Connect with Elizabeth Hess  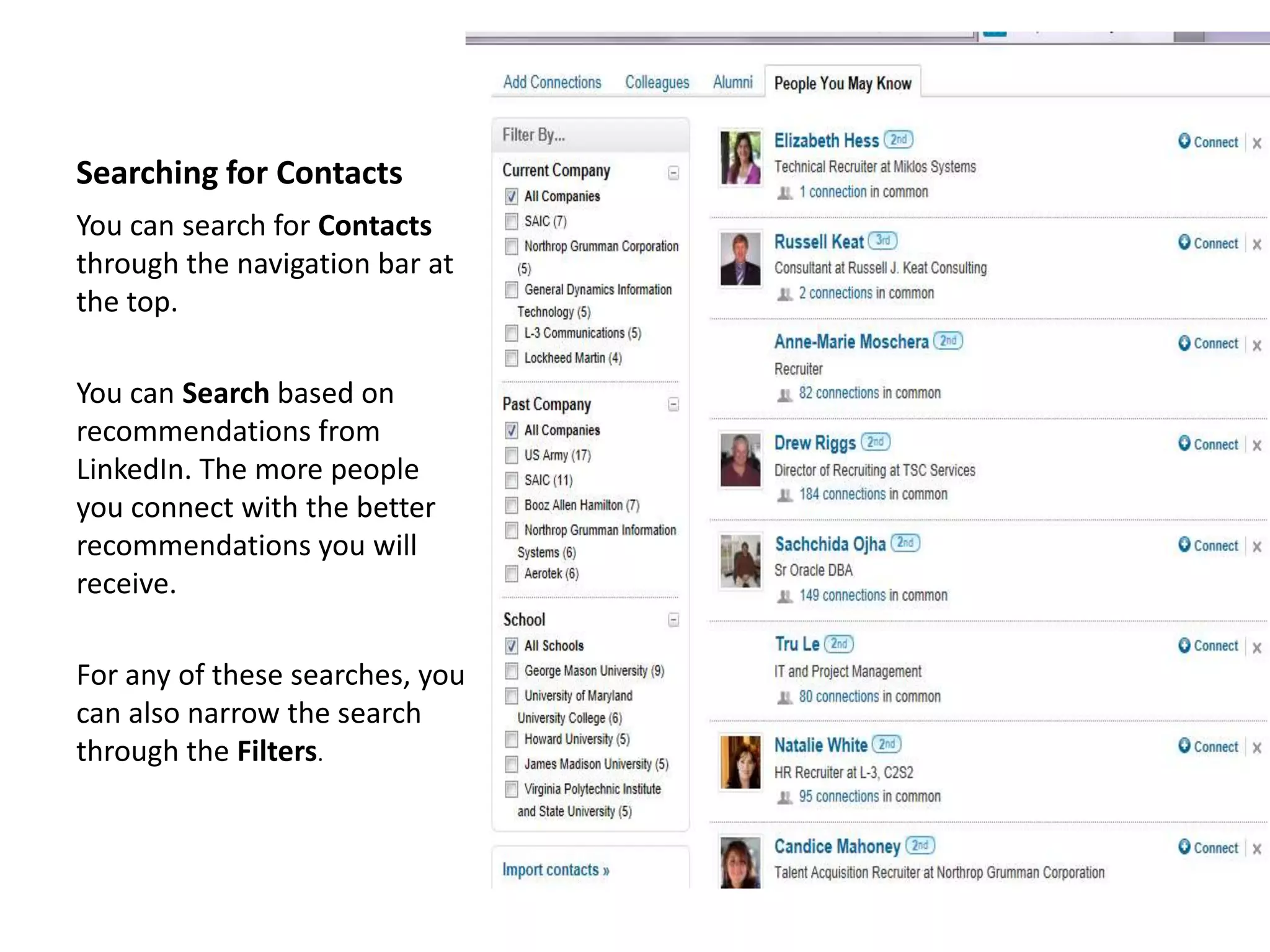[x=1208, y=142]
